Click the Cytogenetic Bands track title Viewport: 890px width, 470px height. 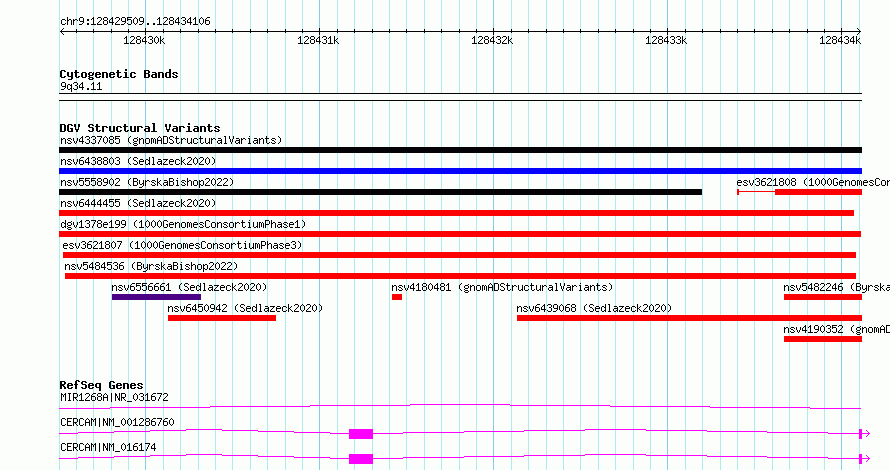point(119,74)
